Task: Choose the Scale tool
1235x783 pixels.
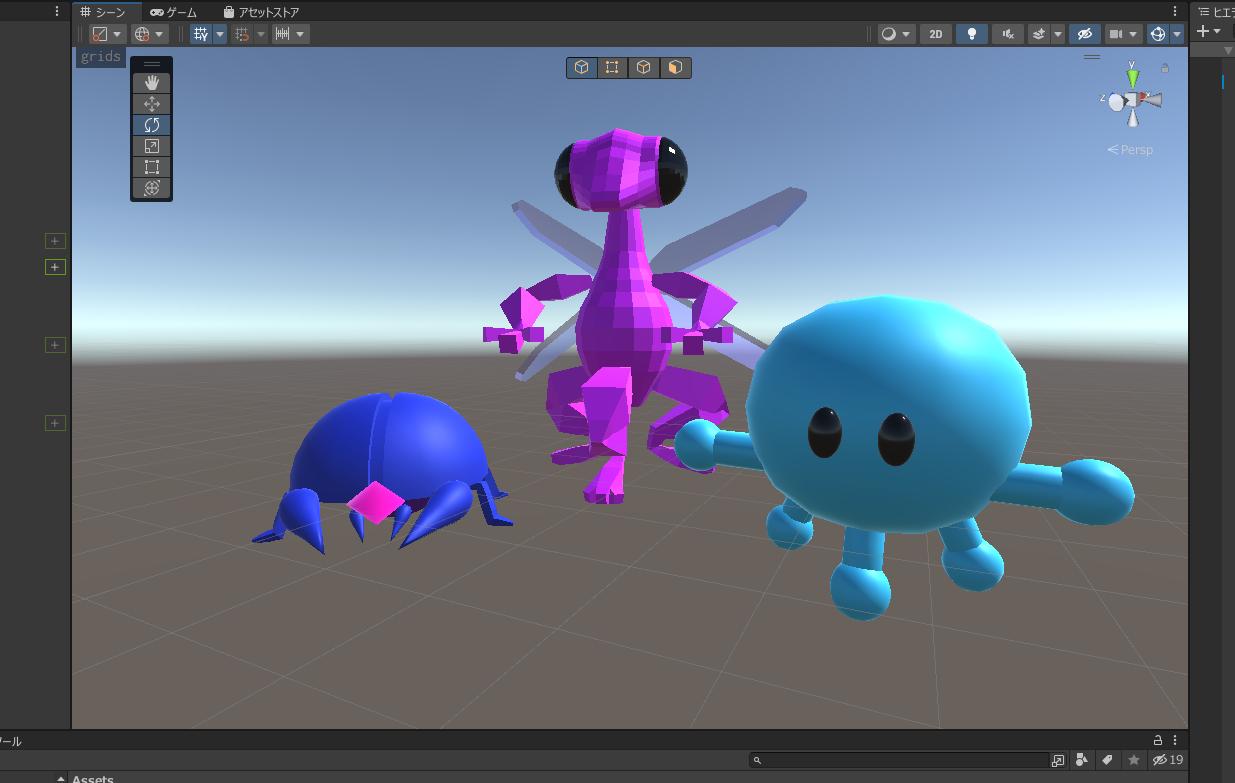Action: (152, 146)
